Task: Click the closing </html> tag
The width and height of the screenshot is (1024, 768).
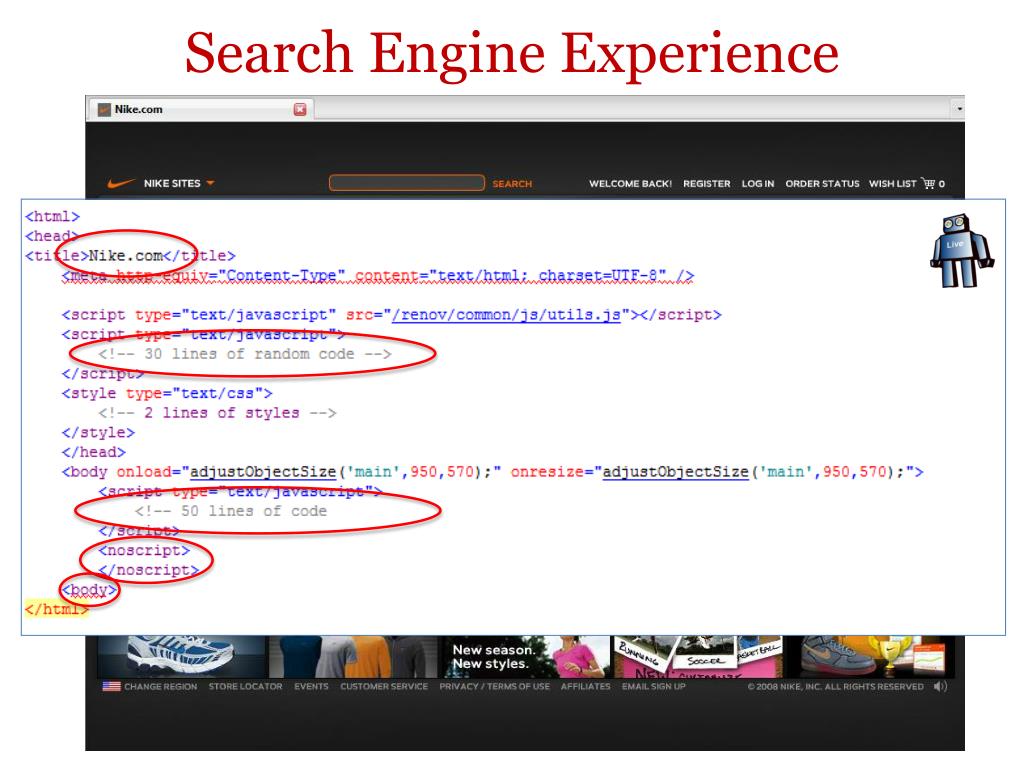Action: pyautogui.click(x=56, y=609)
